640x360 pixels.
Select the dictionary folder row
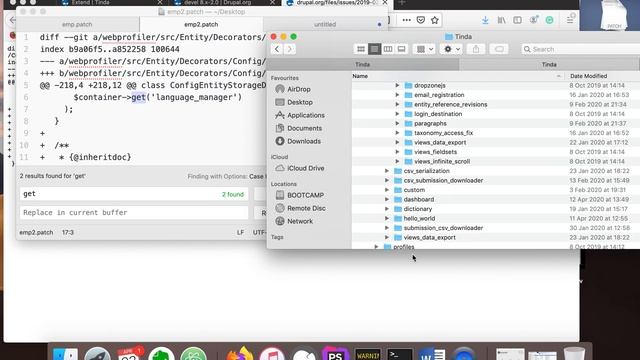coord(496,209)
